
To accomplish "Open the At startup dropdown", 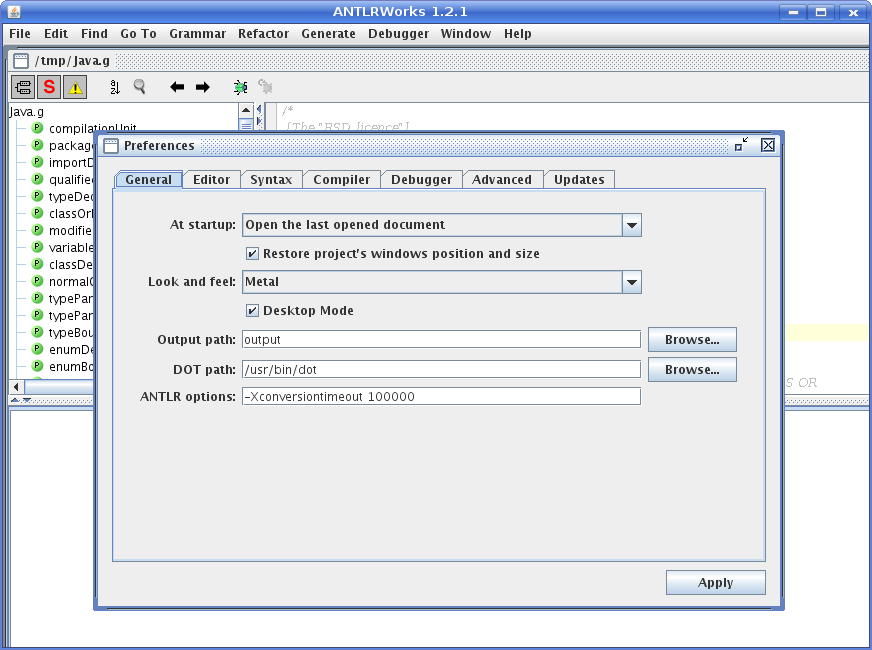I will [x=631, y=225].
